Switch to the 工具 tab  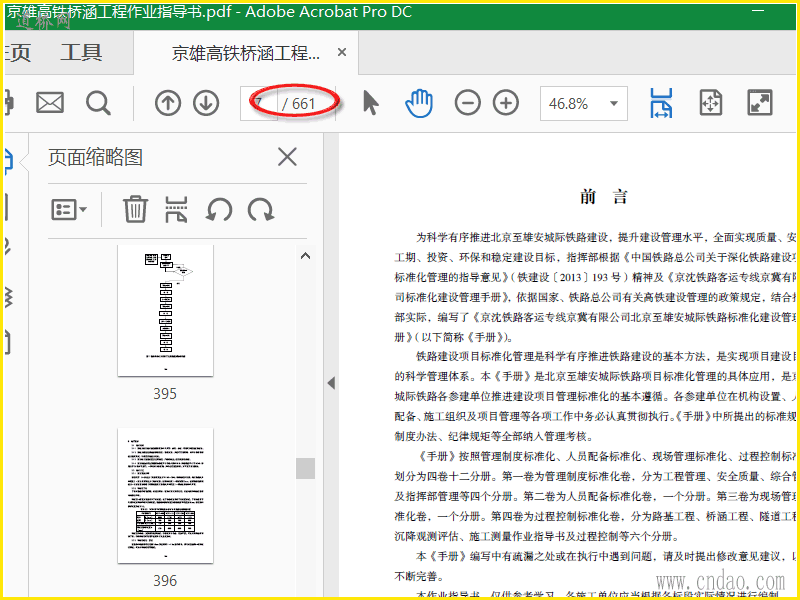82,53
